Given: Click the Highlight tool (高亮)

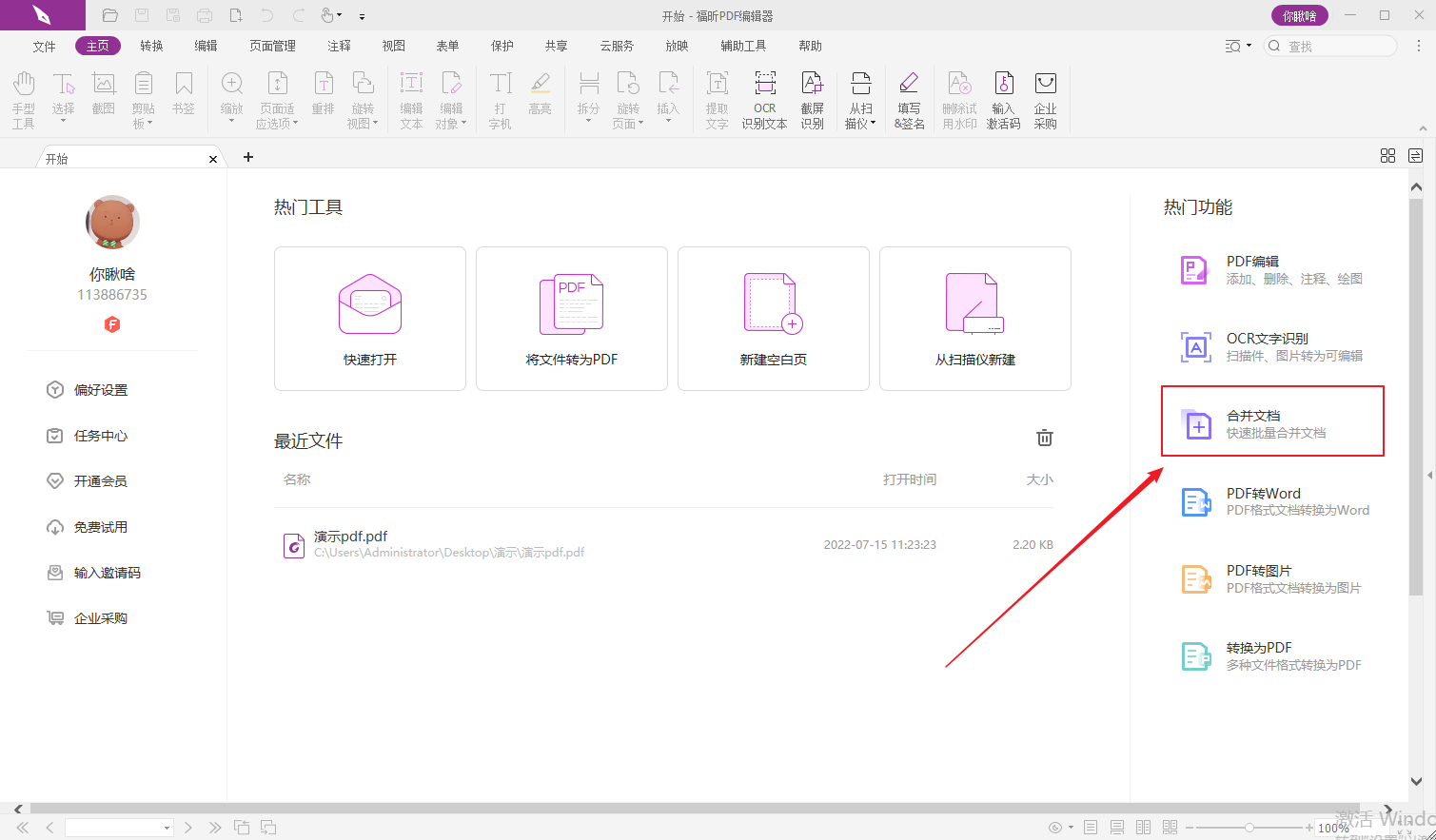Looking at the screenshot, I should 541,92.
